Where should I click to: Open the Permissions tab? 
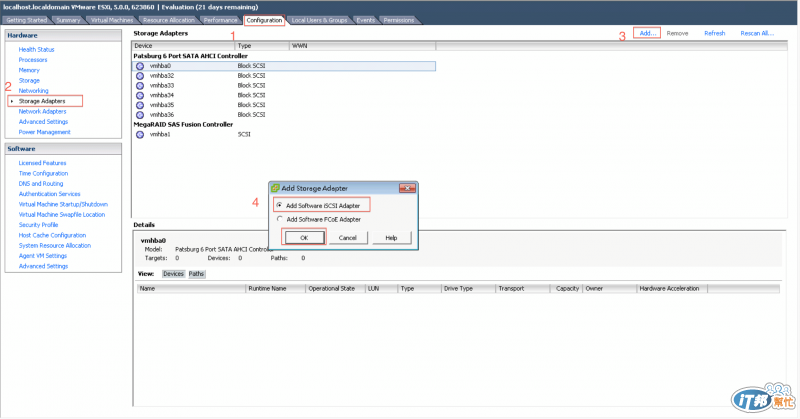pyautogui.click(x=398, y=20)
